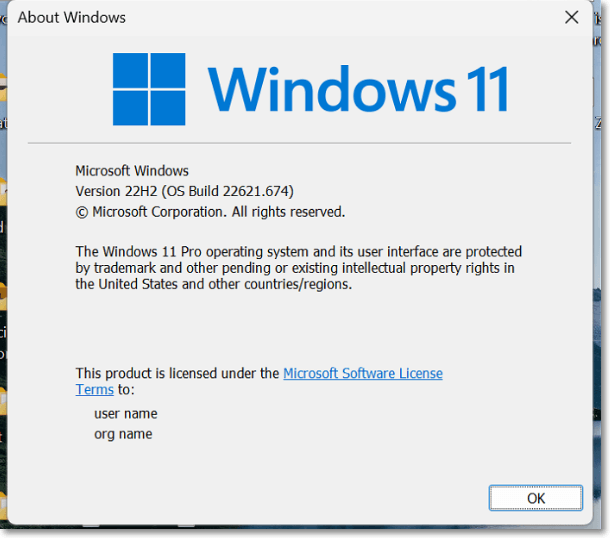This screenshot has width=610, height=538.
Task: Click the 'Microsoft Windows' text line
Action: (132, 171)
